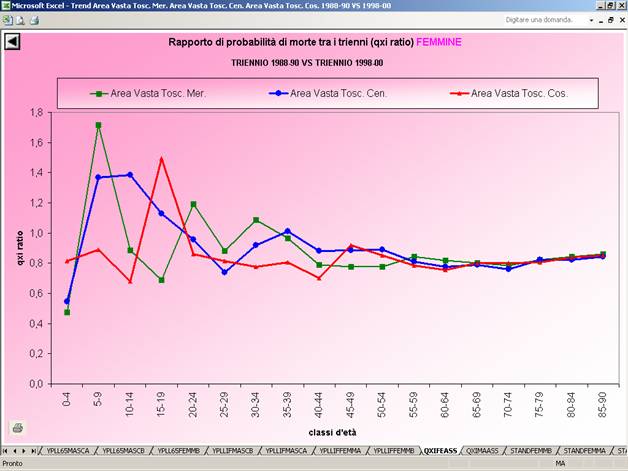Restore the workbook window (inner restore)

611,20
